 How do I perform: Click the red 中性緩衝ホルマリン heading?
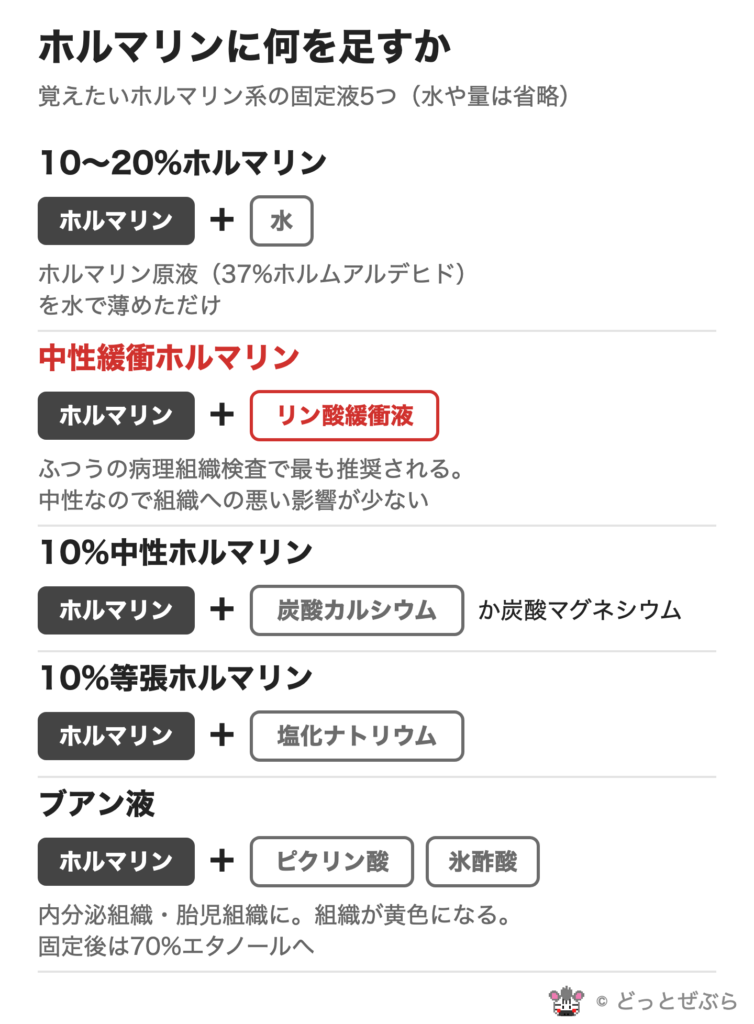click(x=169, y=358)
